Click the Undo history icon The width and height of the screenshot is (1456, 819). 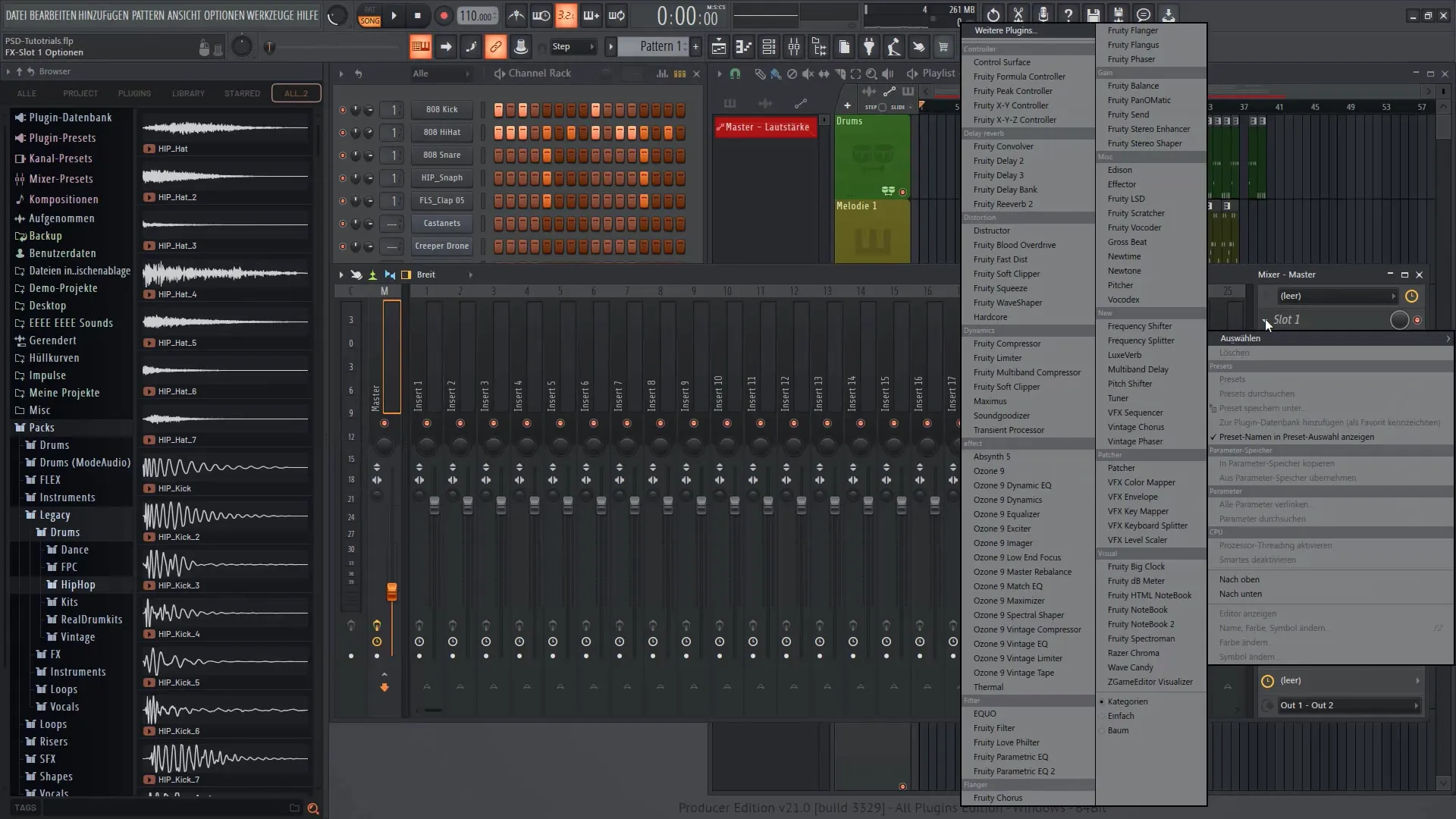coord(993,14)
